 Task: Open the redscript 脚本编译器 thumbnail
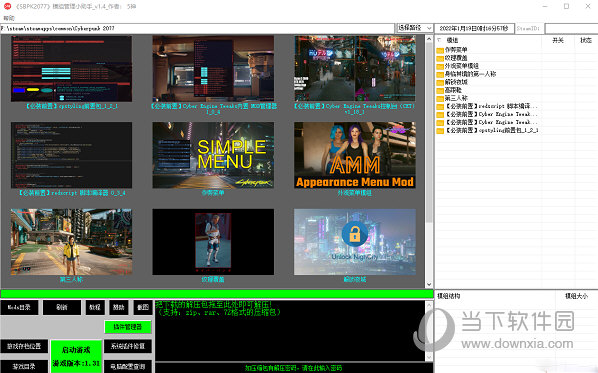click(71, 155)
